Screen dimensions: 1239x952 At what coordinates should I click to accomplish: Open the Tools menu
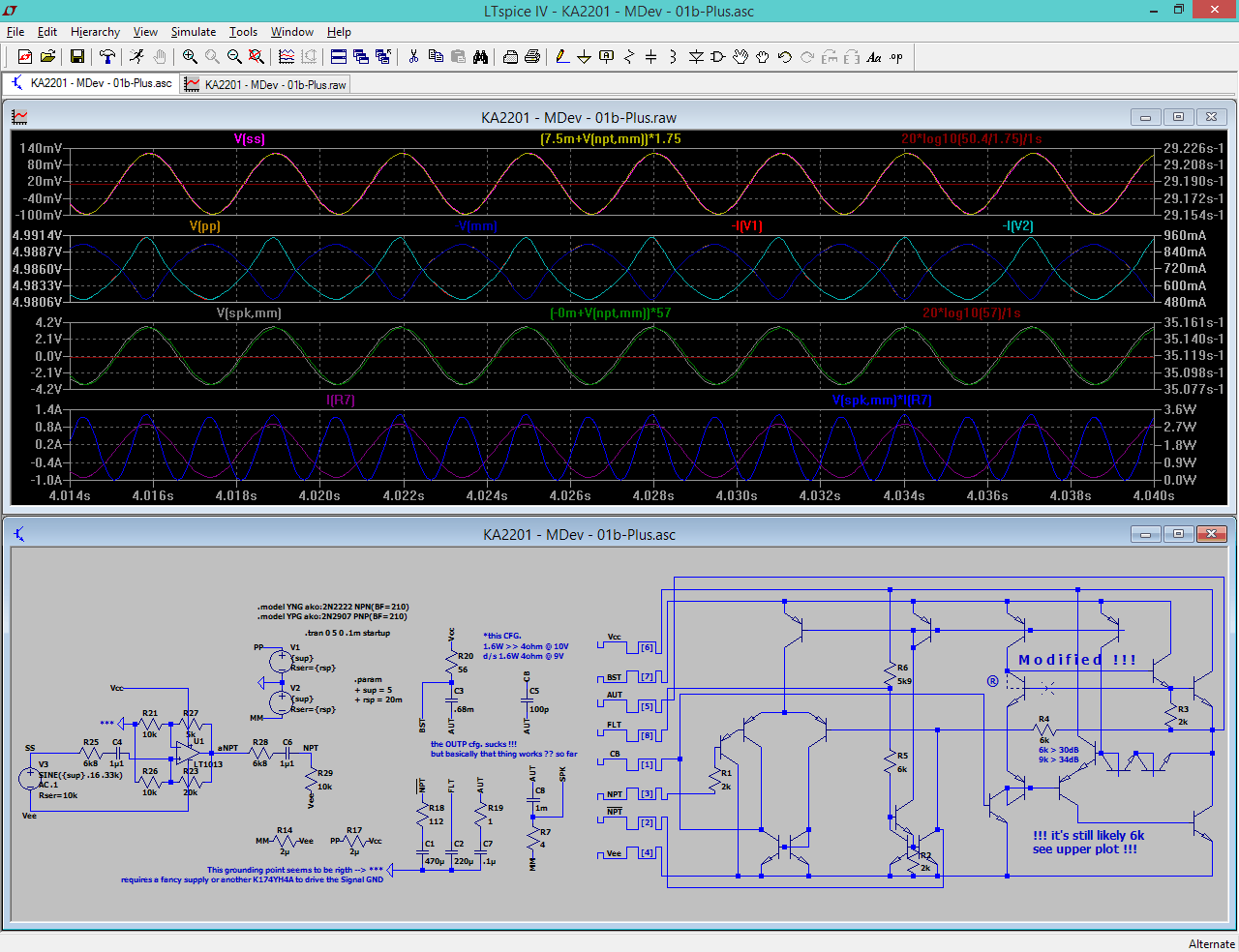243,32
